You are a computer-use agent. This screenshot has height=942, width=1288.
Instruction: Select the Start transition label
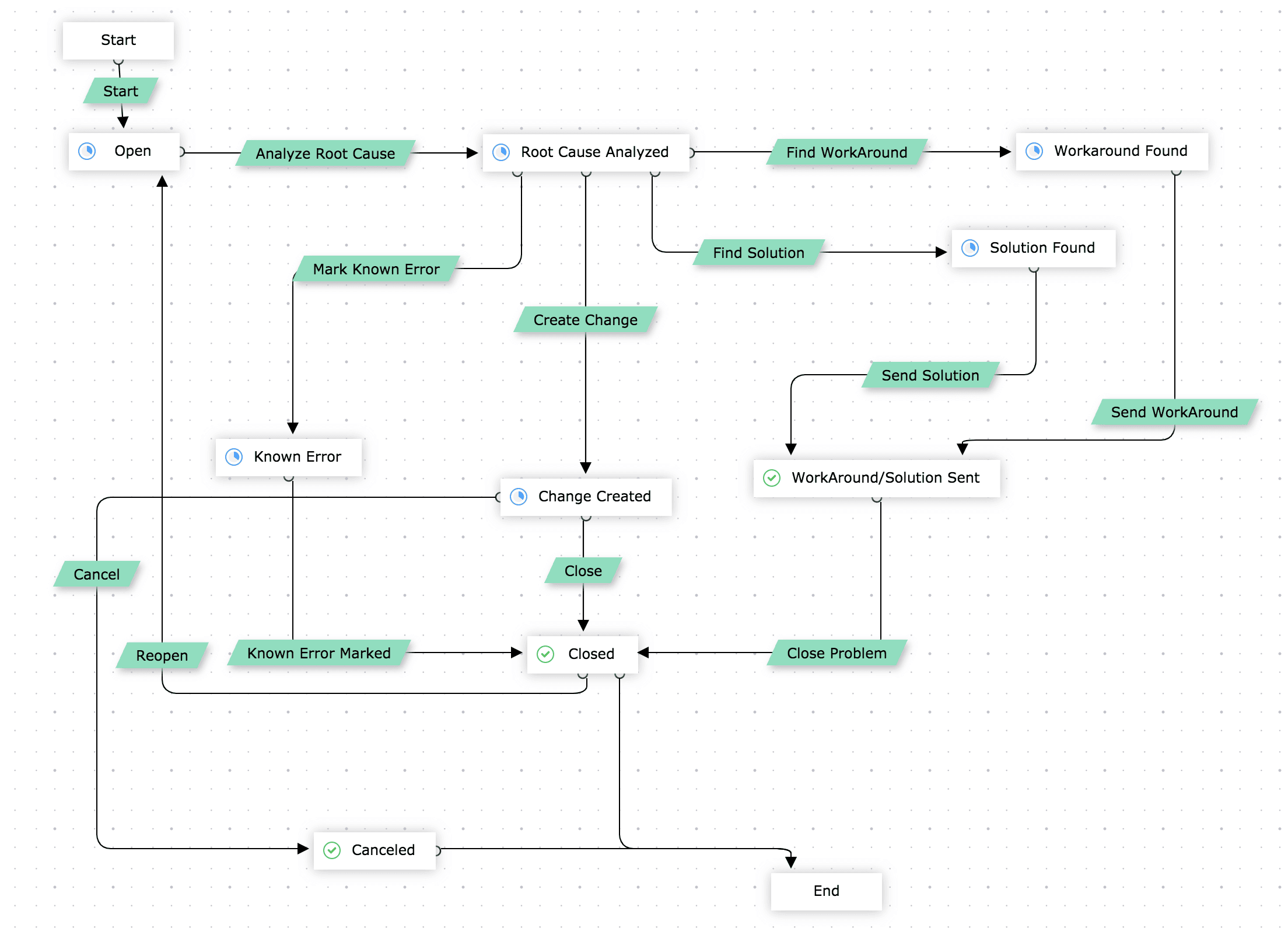point(121,91)
